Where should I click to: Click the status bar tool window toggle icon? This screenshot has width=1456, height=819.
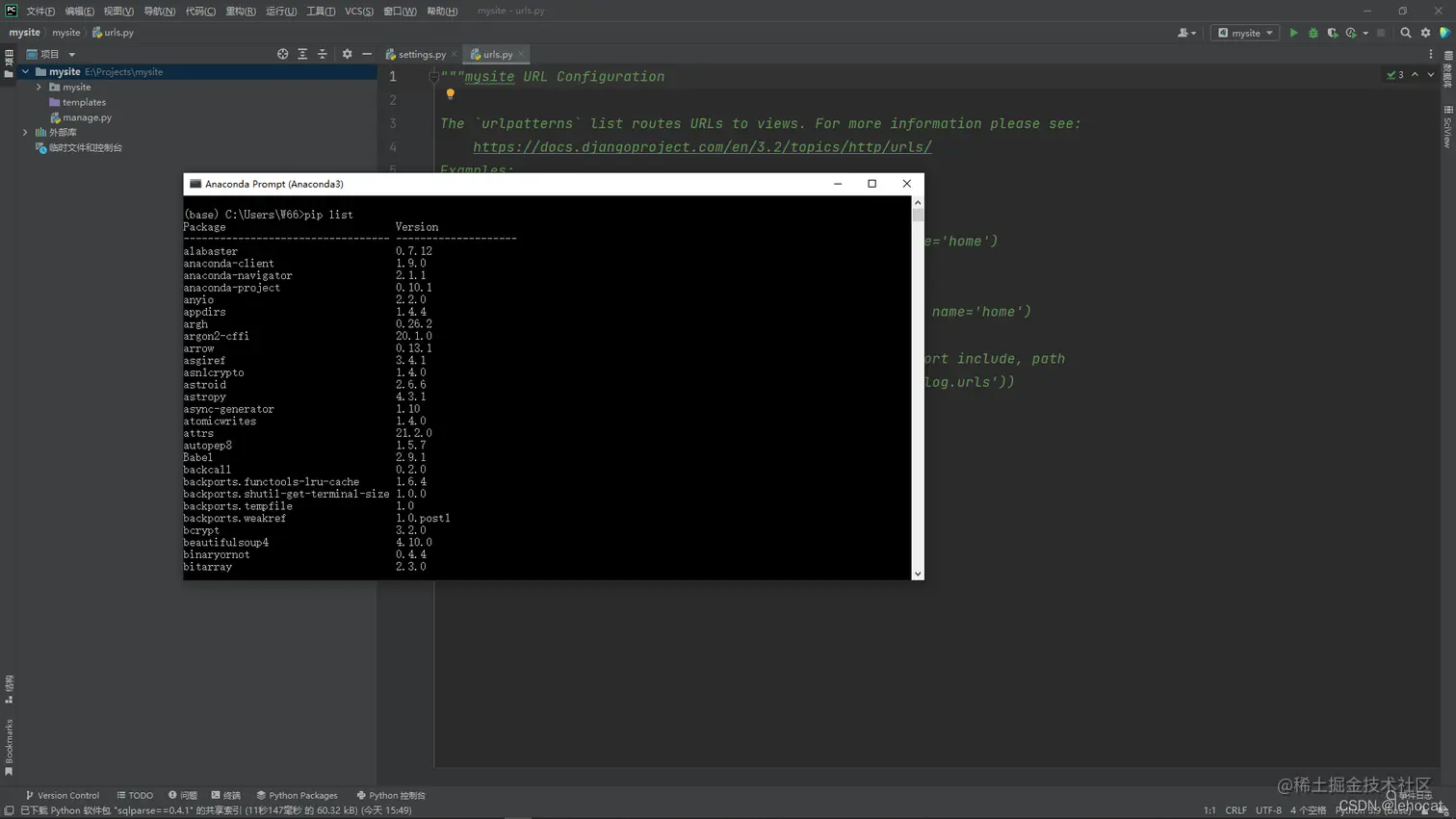coord(9,810)
